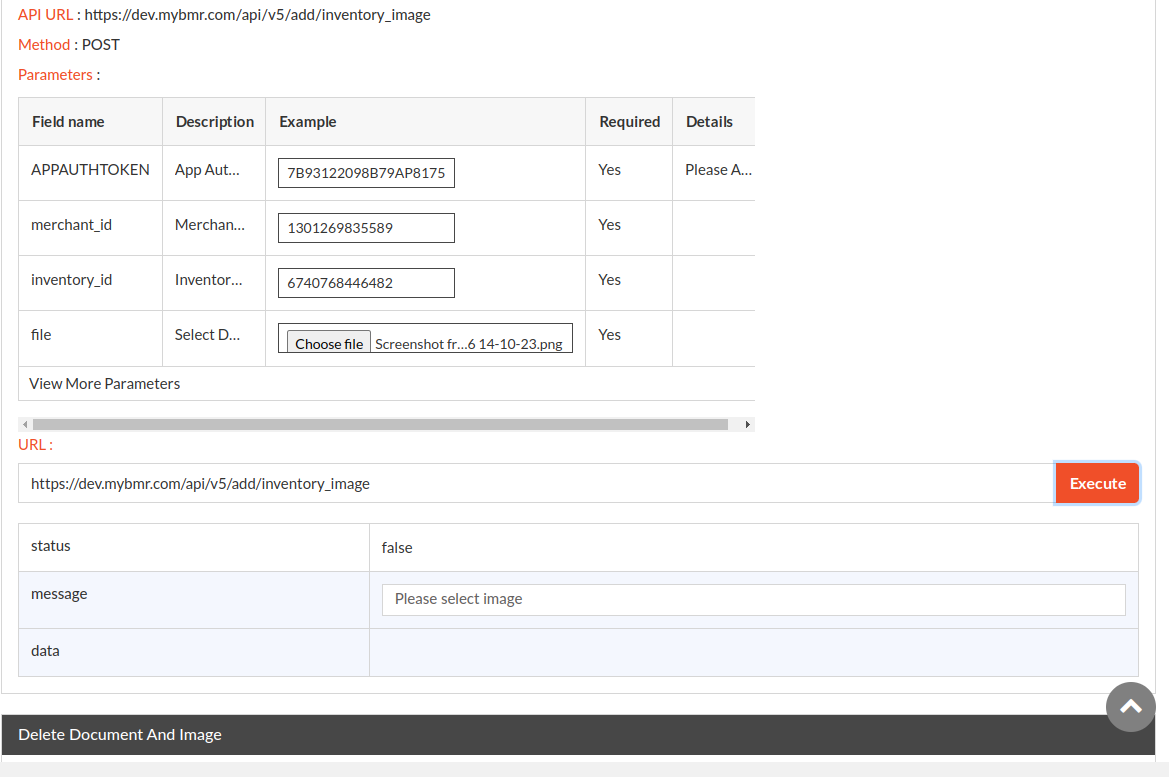Click the 'data' response row label
Screen dimensions: 1169x777
click(45, 651)
